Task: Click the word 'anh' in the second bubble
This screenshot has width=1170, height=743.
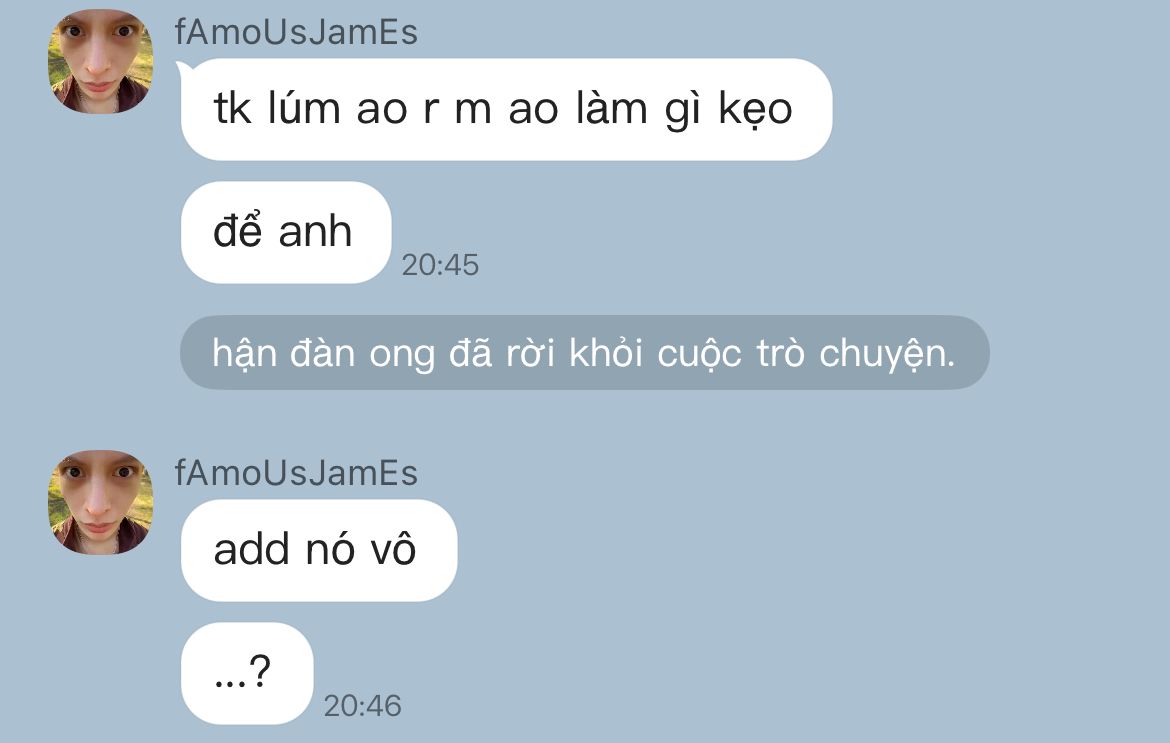Action: (315, 232)
